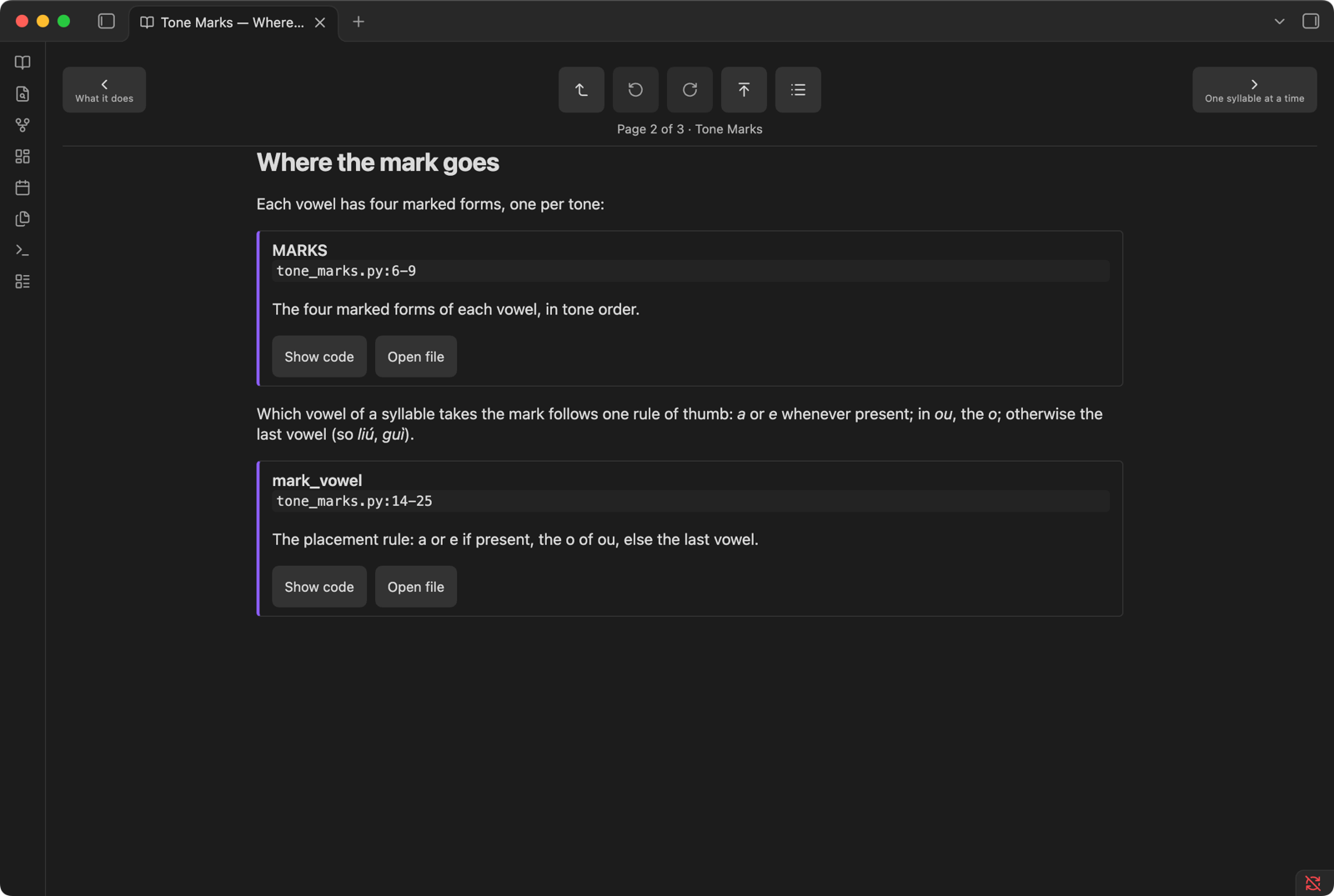Click the jump-to-top arrow button
Screen dimensions: 1334x896
[744, 89]
